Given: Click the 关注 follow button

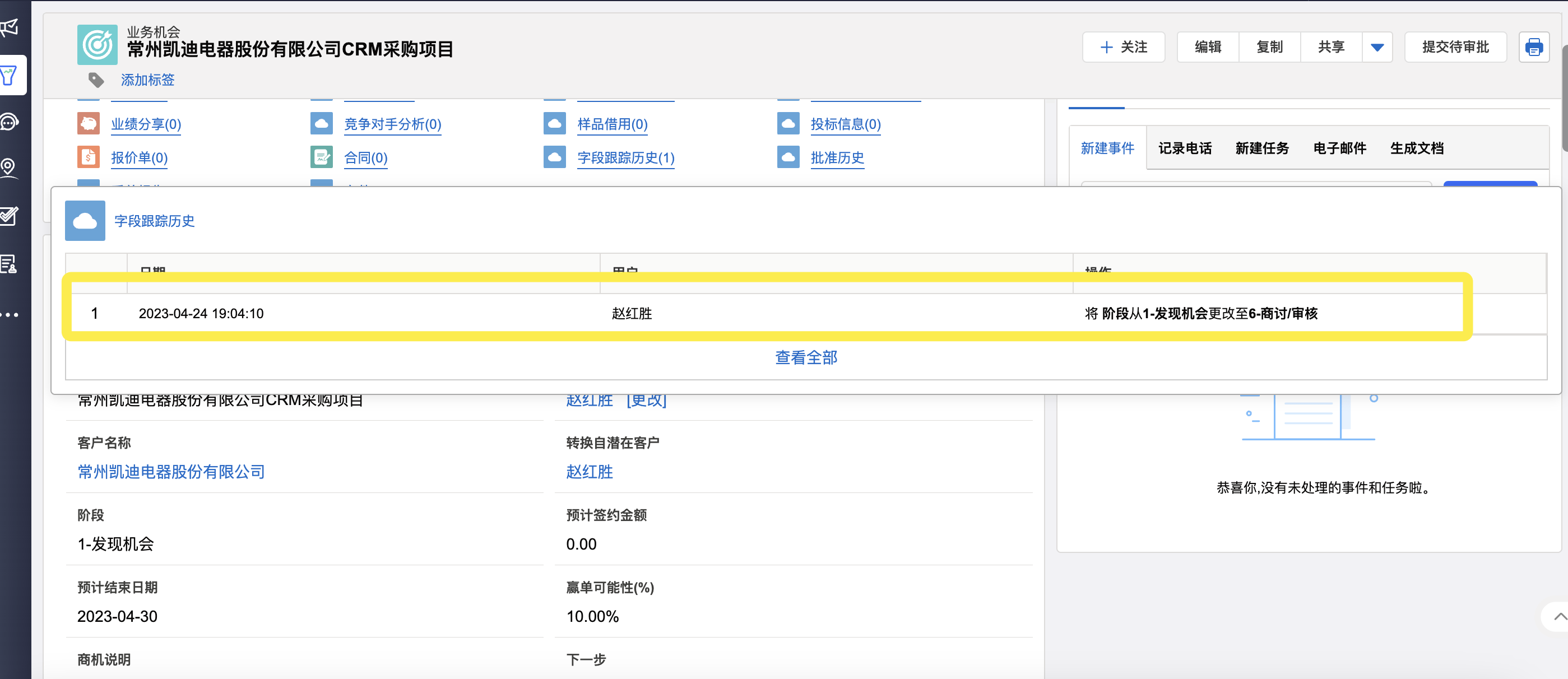Looking at the screenshot, I should point(1123,47).
